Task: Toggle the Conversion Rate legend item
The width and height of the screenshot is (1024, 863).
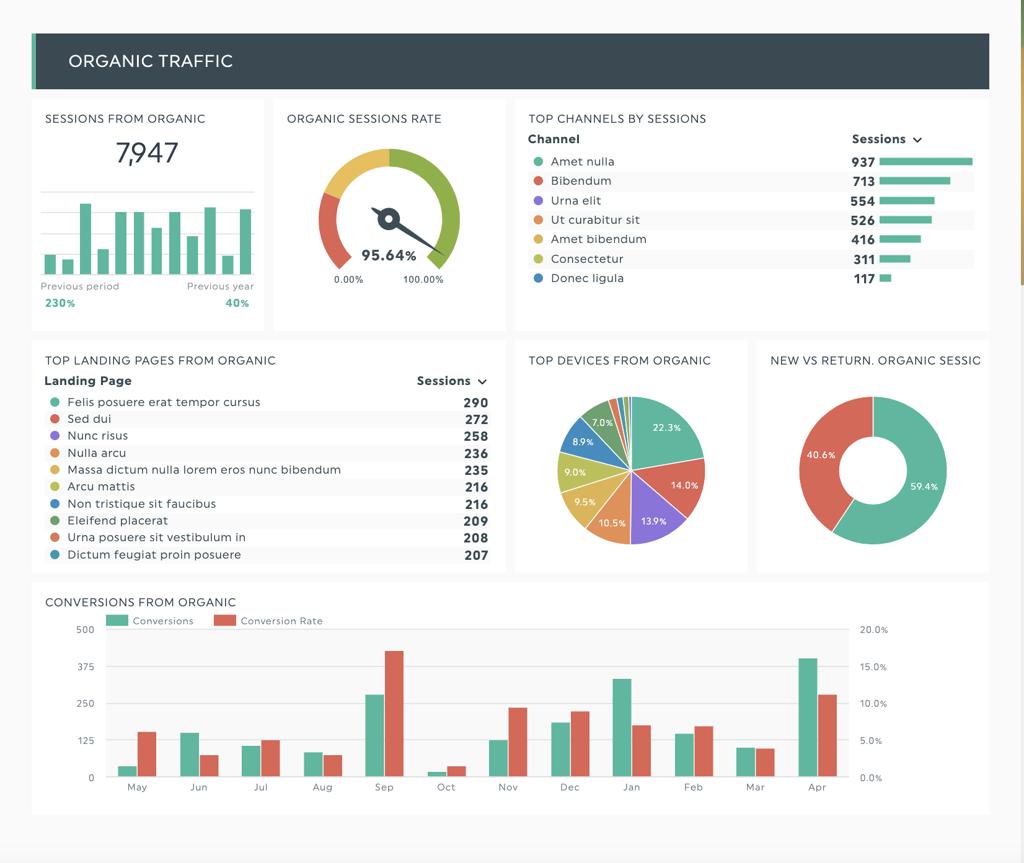Action: [268, 621]
